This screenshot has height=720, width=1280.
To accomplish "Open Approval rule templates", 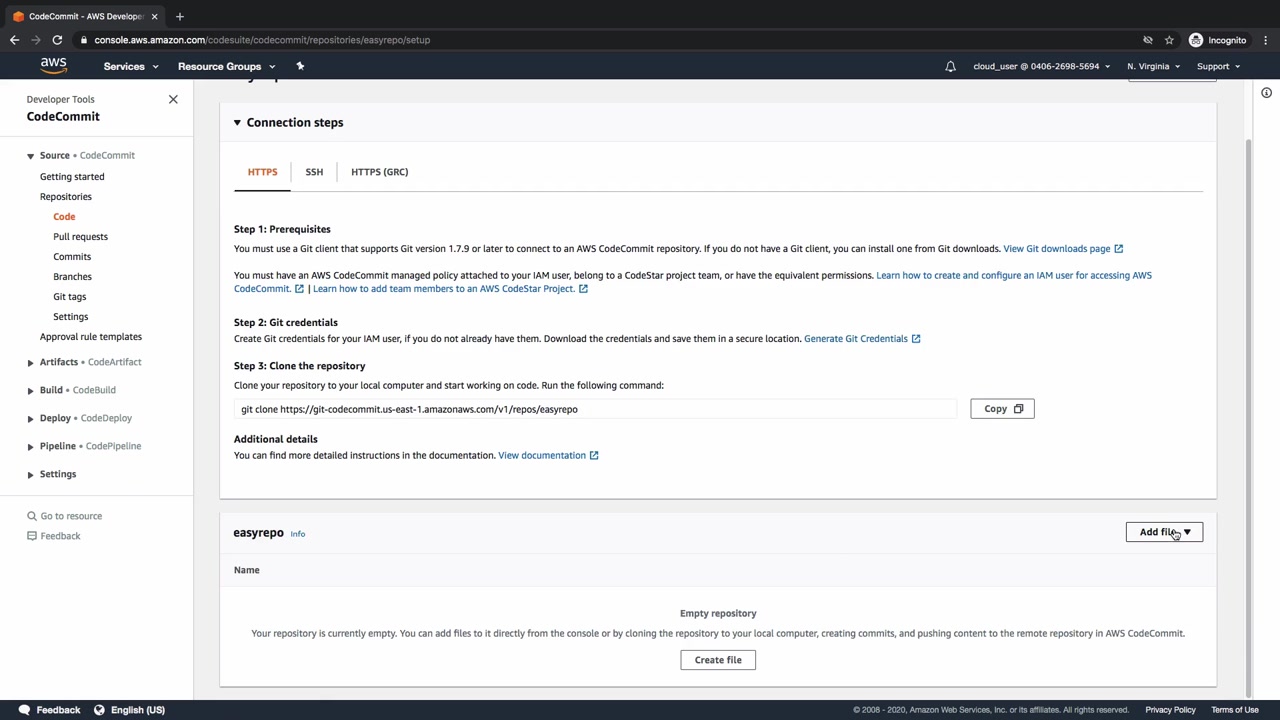I will [91, 336].
